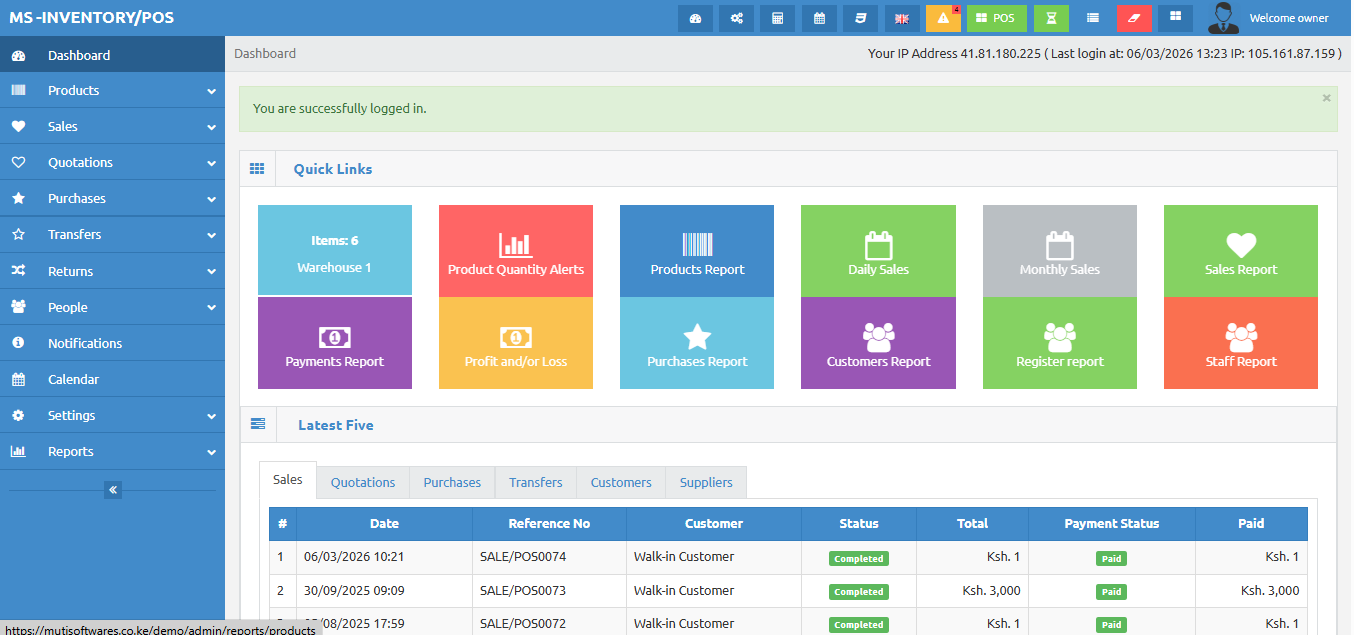This screenshot has height=635, width=1354.
Task: Click the Dashboard breadcrumb link
Action: tap(265, 53)
